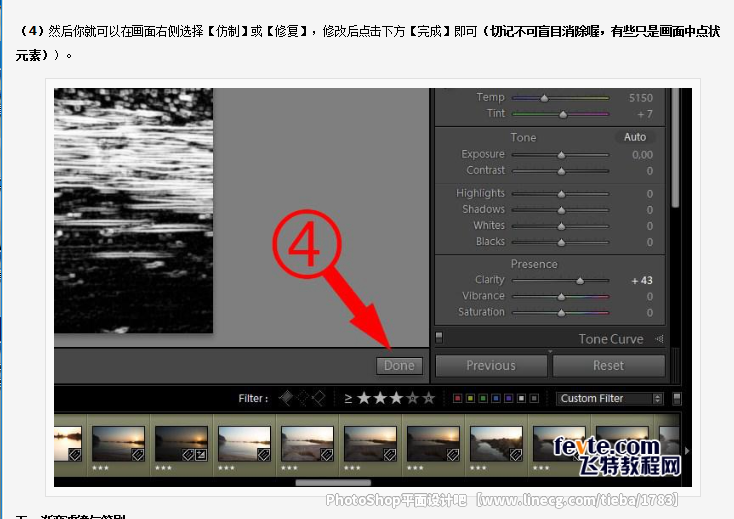
Task: Adjust the Exposure slider handle
Action: point(561,155)
